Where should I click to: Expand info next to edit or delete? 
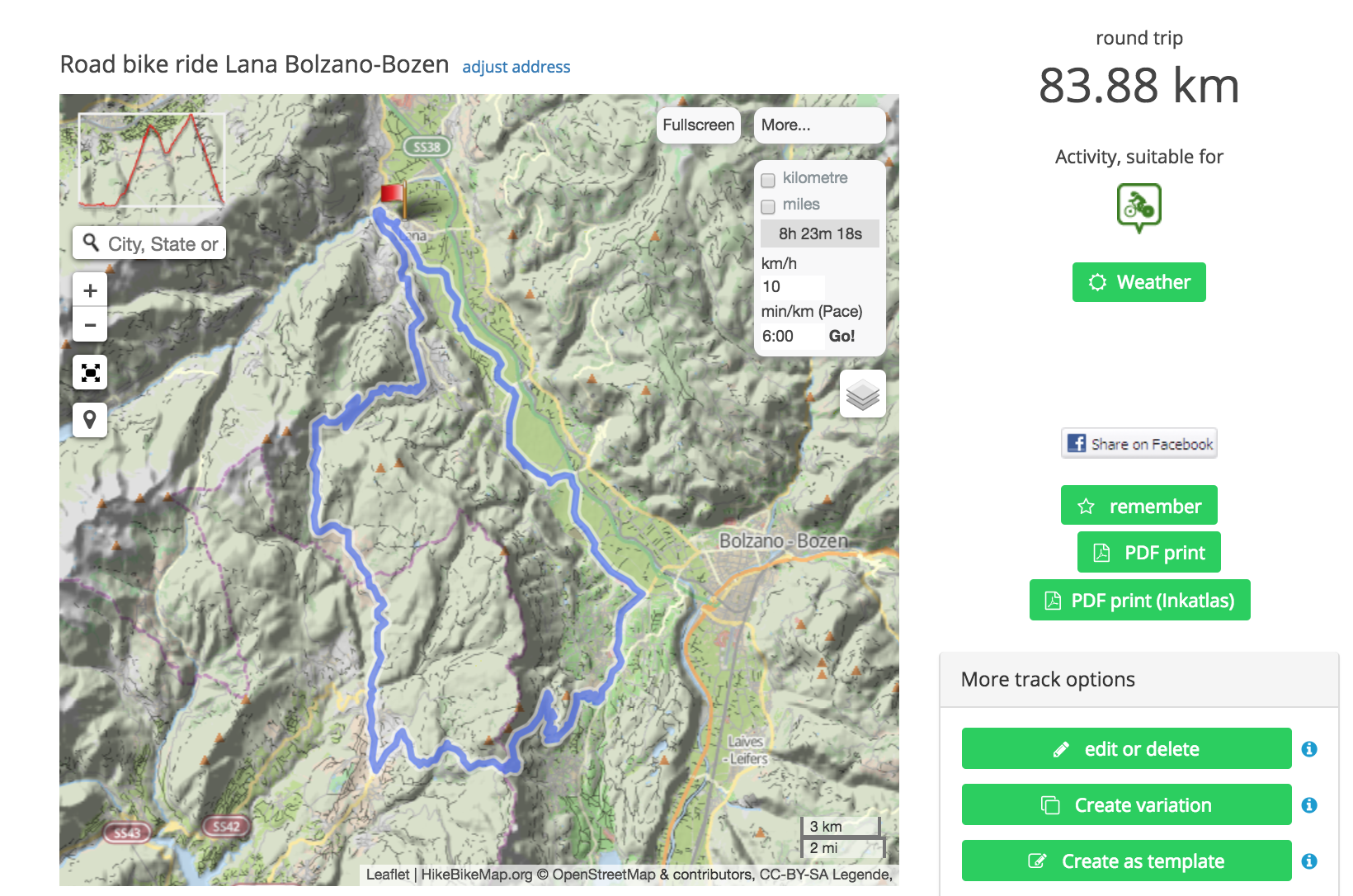tap(1309, 748)
